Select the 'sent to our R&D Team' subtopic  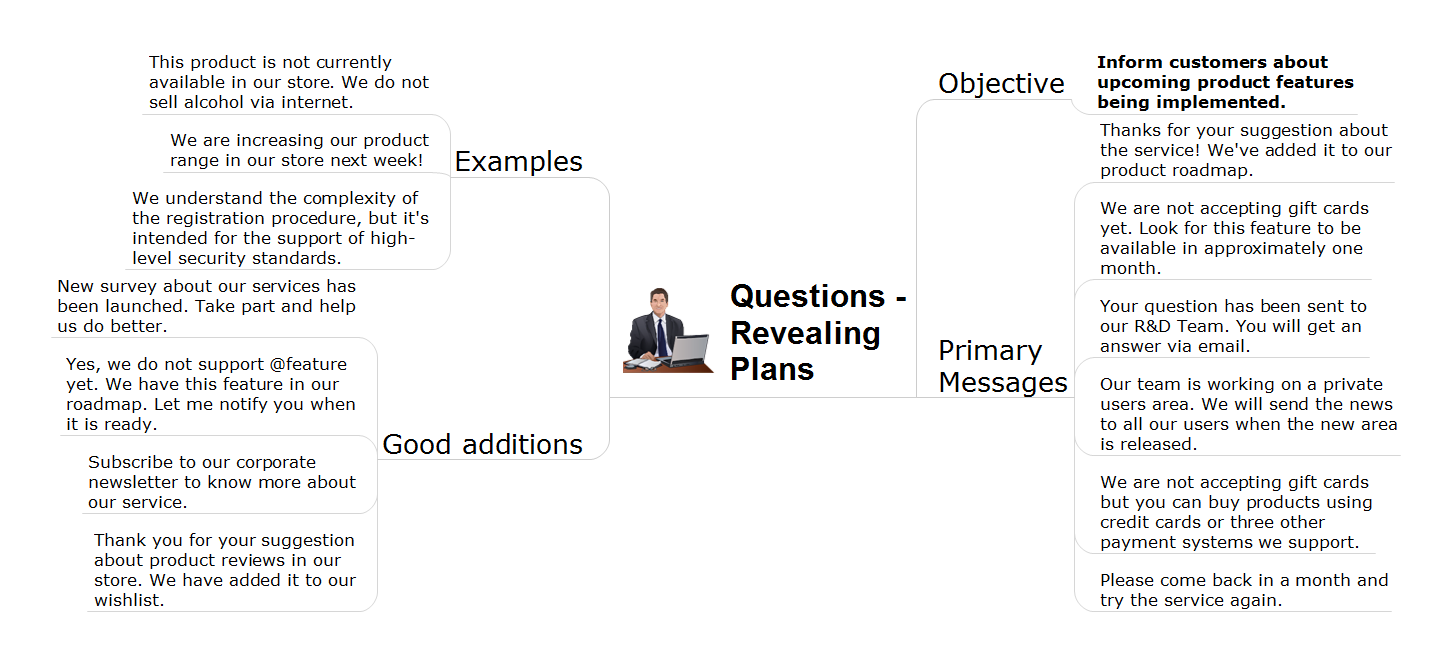pyautogui.click(x=1233, y=326)
